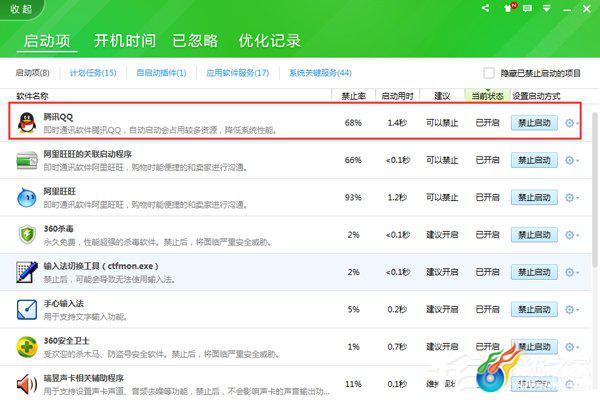Click 禁止启动 for 阿里旺旺

point(534,198)
